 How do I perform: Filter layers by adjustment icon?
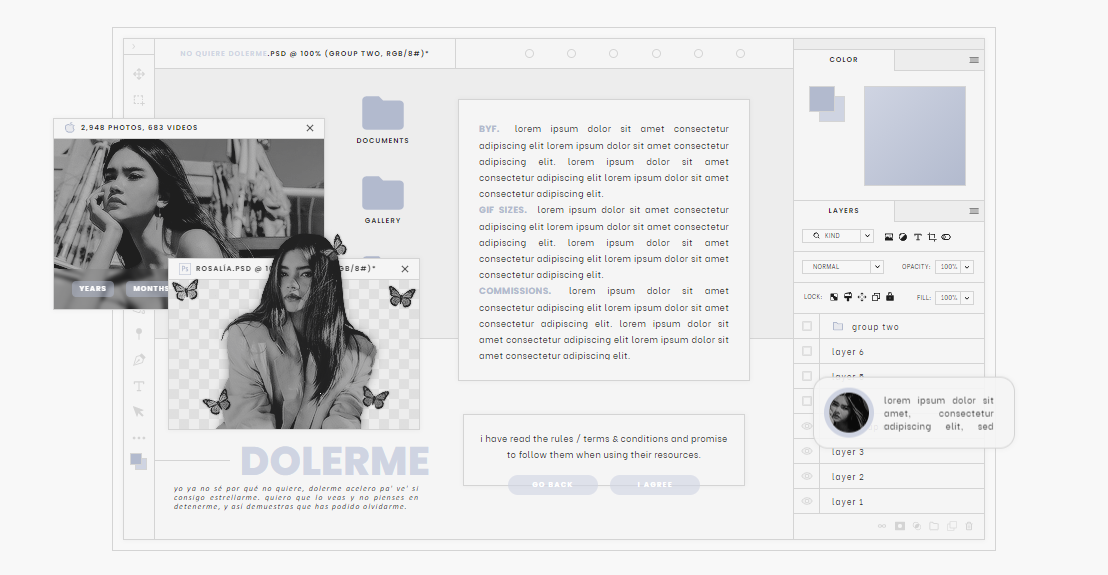(x=903, y=237)
